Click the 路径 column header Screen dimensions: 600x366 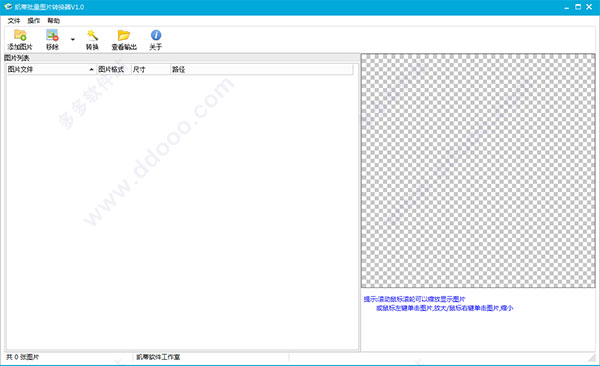(261, 69)
